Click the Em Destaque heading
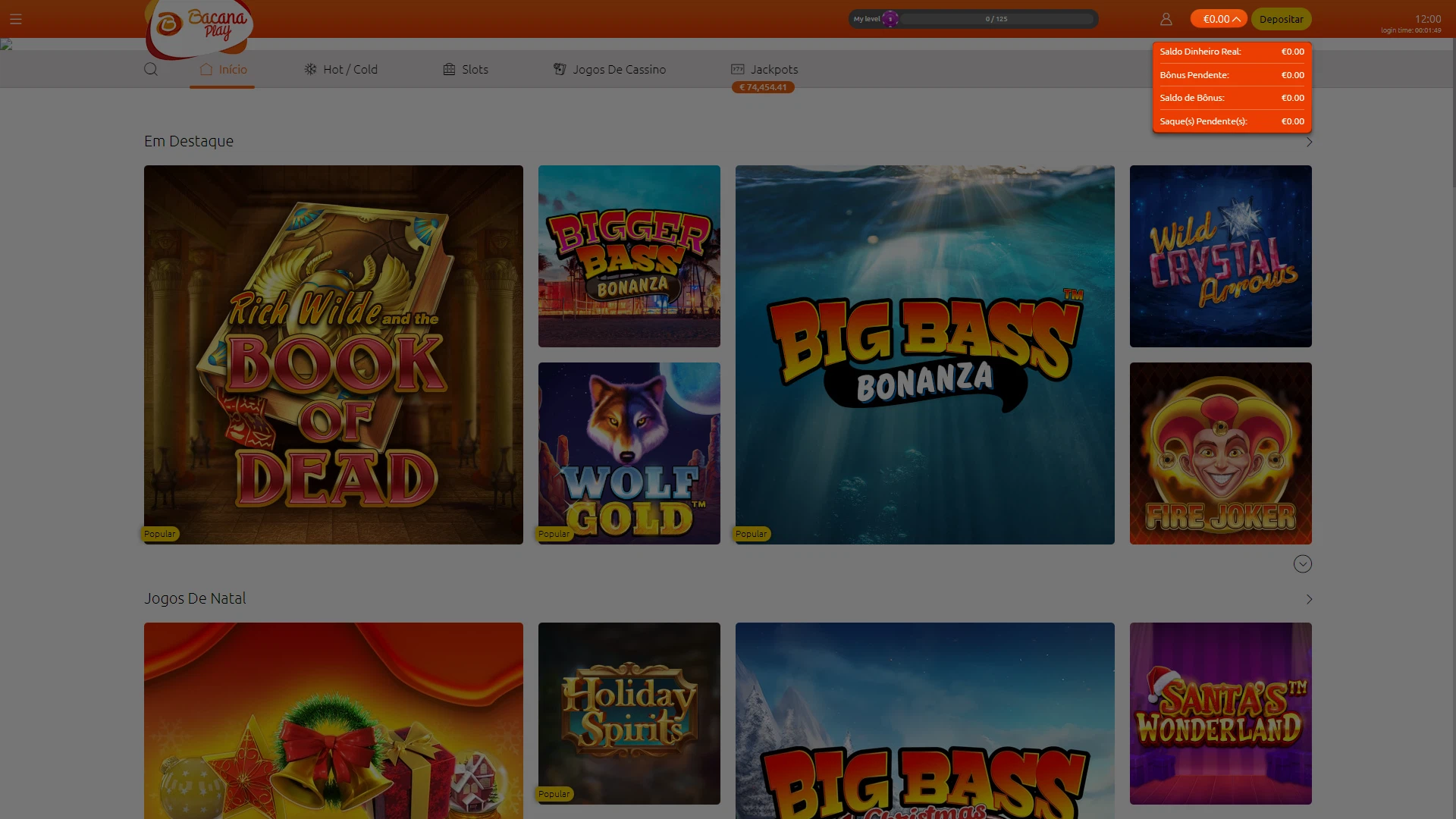This screenshot has height=819, width=1456. [189, 141]
